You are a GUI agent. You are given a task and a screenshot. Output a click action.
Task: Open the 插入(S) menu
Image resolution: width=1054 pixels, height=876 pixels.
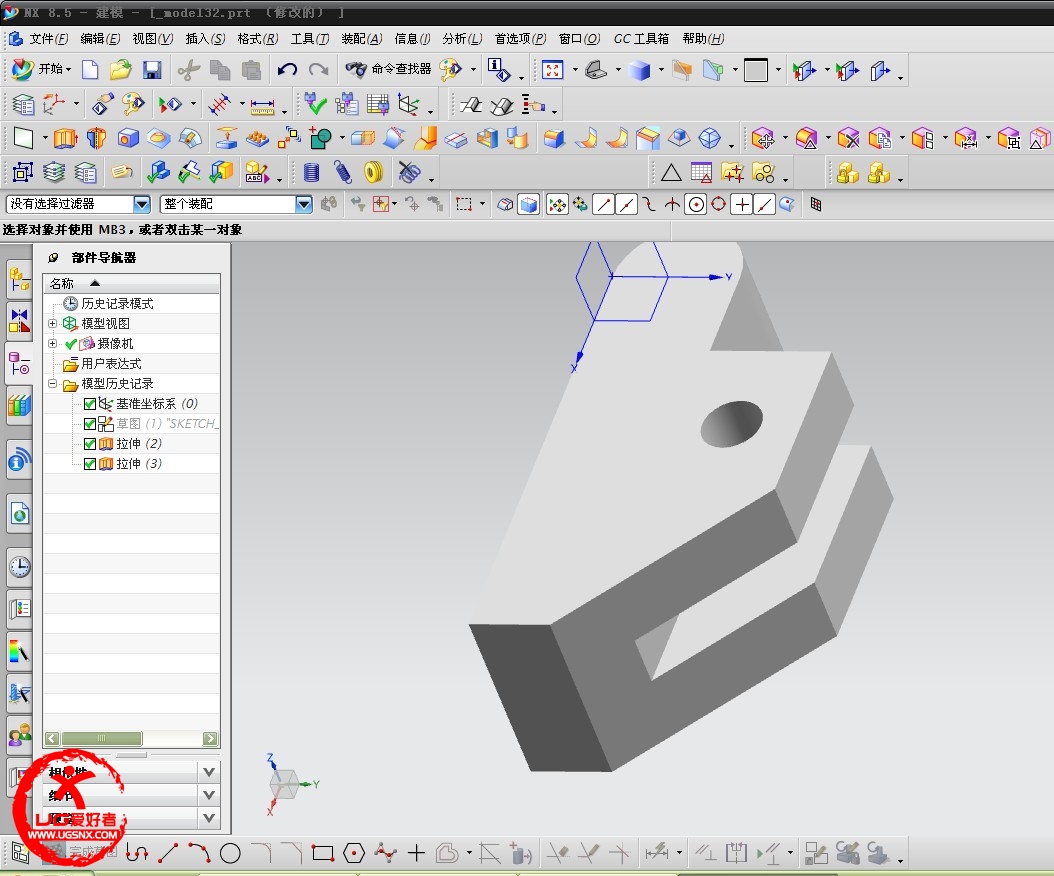[205, 39]
